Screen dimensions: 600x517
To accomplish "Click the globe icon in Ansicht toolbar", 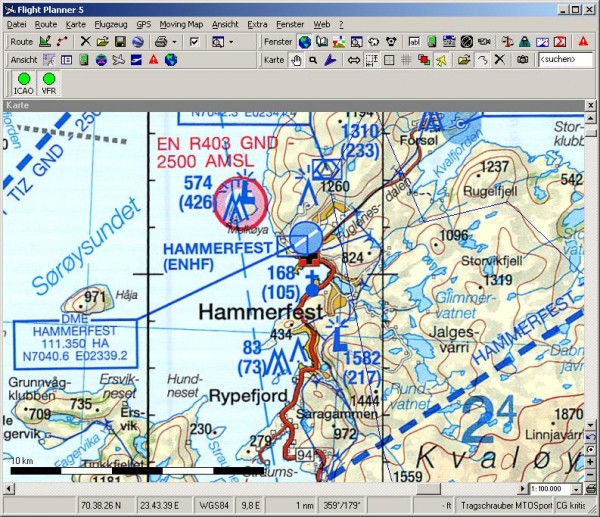I will point(171,60).
